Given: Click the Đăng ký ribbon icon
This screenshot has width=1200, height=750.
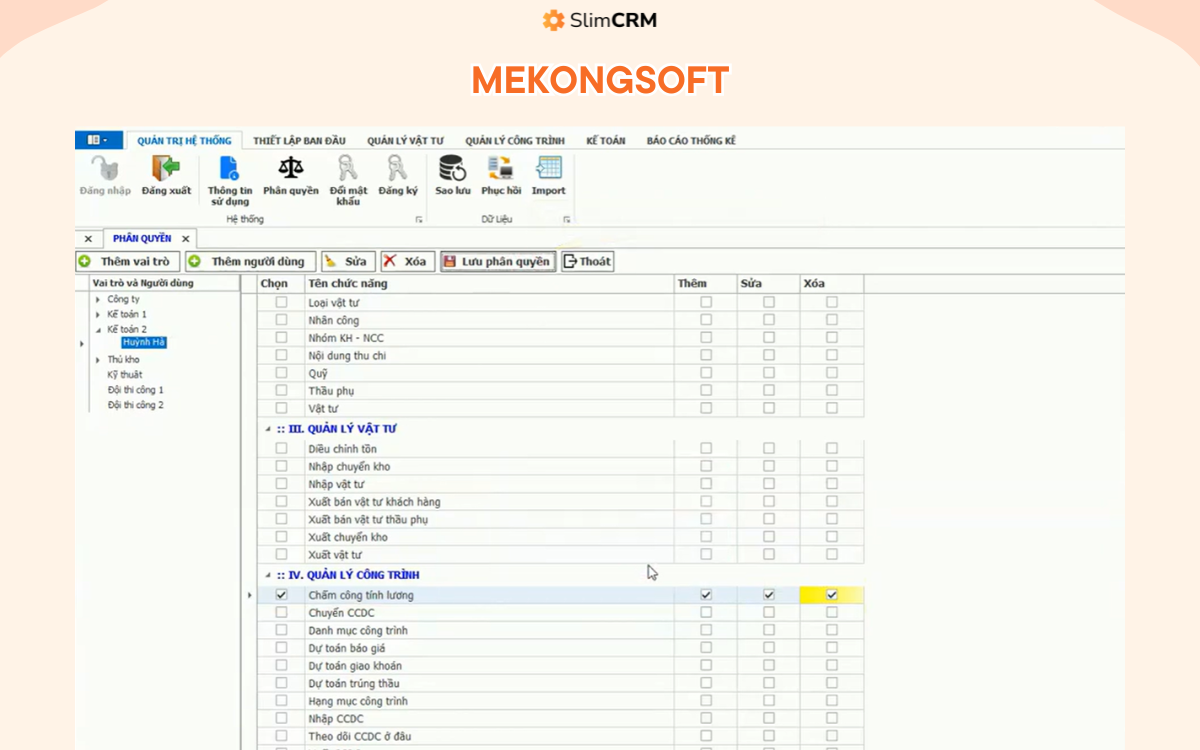Looking at the screenshot, I should coord(398,169).
